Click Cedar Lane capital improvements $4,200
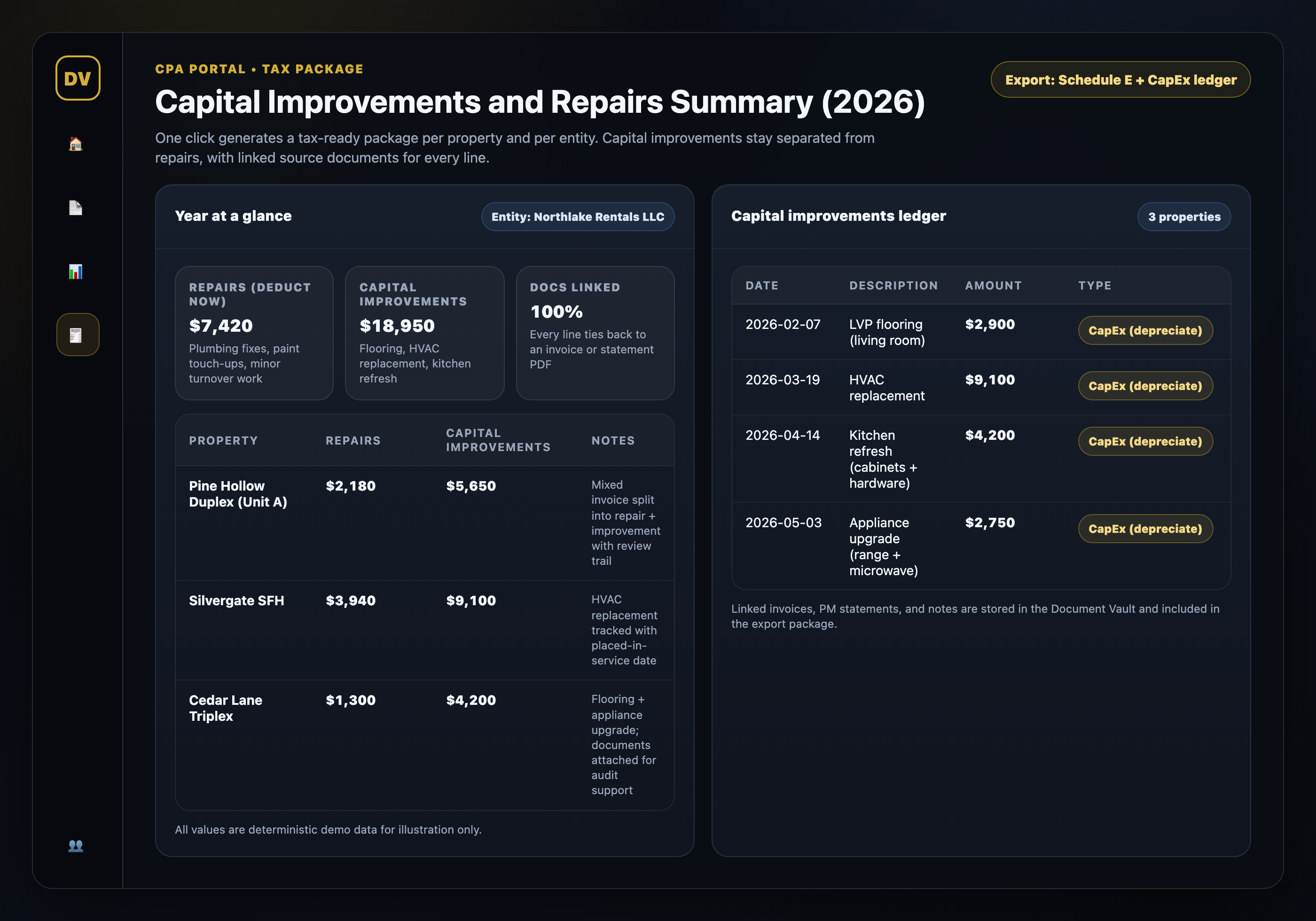The height and width of the screenshot is (921, 1316). point(470,700)
